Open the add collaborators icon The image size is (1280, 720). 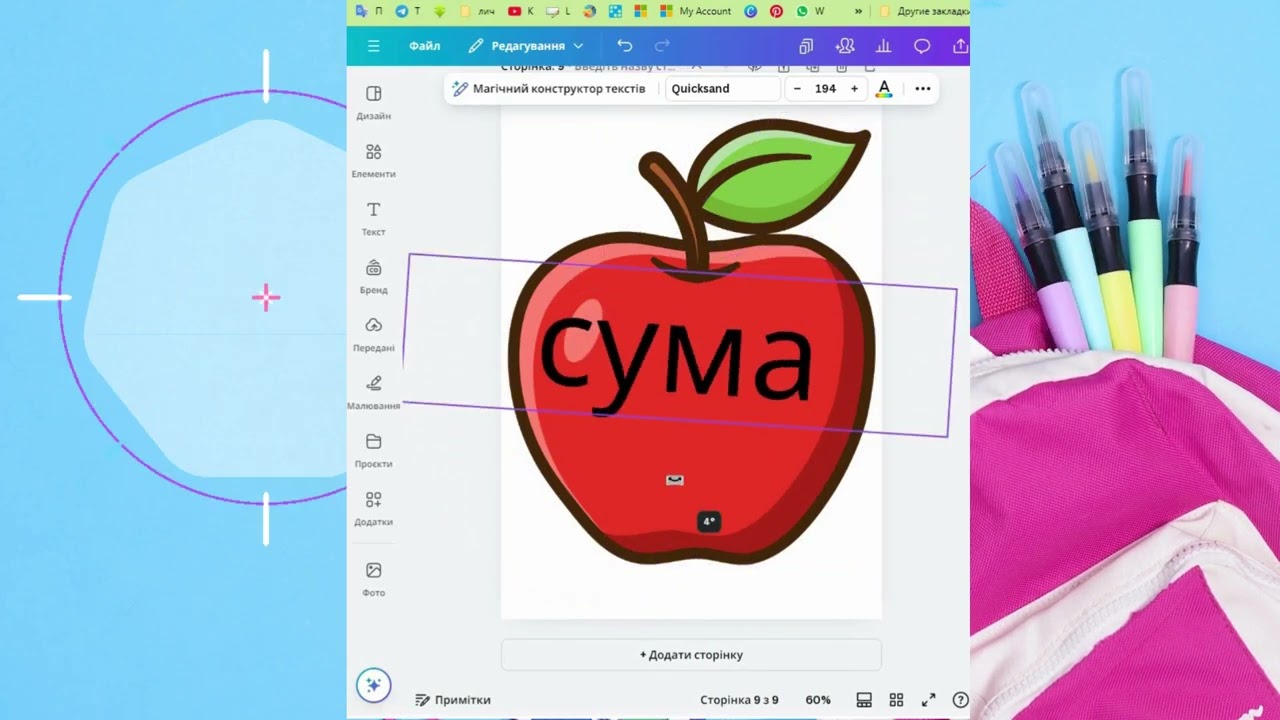tap(845, 46)
